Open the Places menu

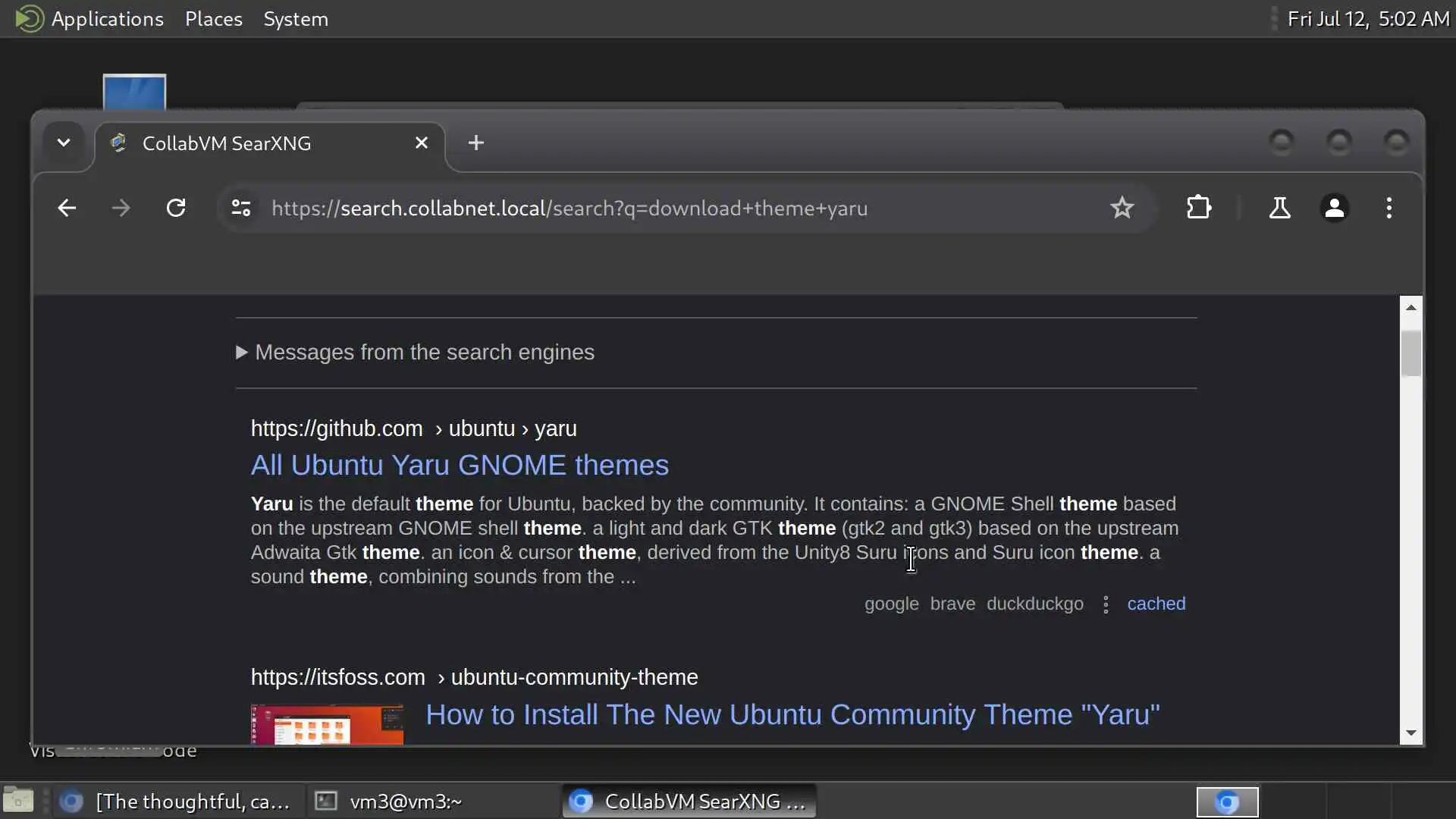(x=213, y=19)
